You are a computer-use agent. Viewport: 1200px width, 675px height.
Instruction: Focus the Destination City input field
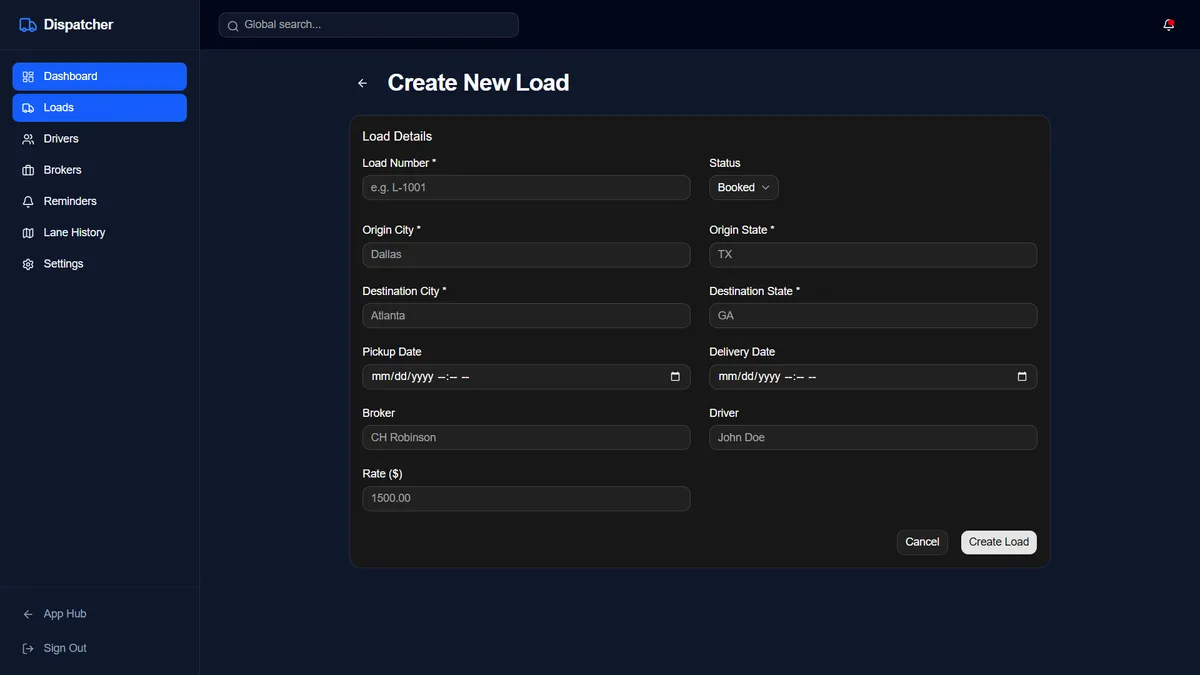pos(526,316)
